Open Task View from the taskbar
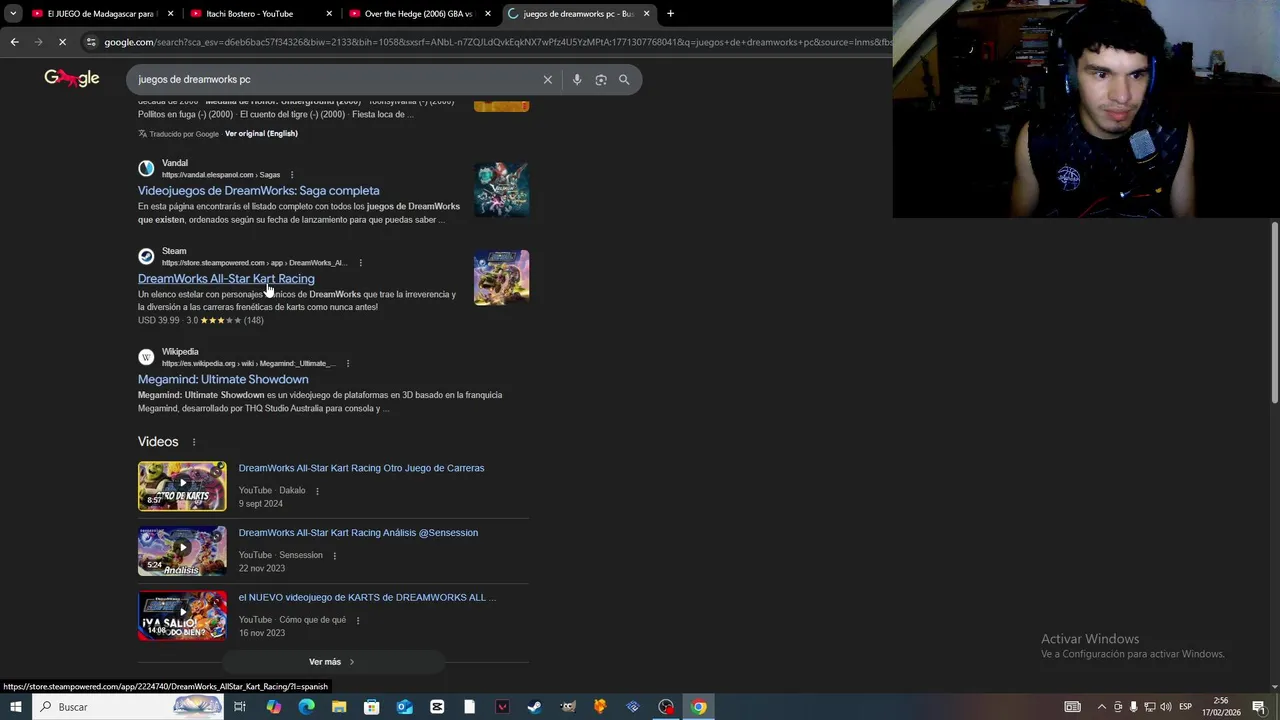The image size is (1280, 720). pos(240,707)
